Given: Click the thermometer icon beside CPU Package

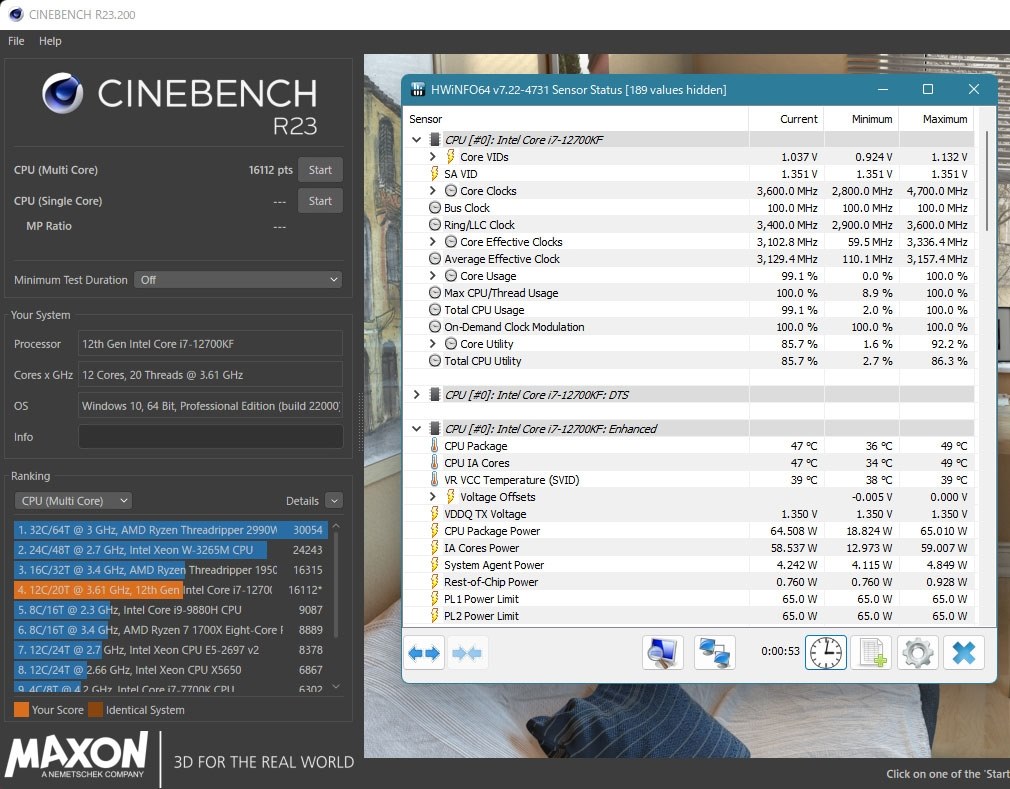Looking at the screenshot, I should pos(434,446).
